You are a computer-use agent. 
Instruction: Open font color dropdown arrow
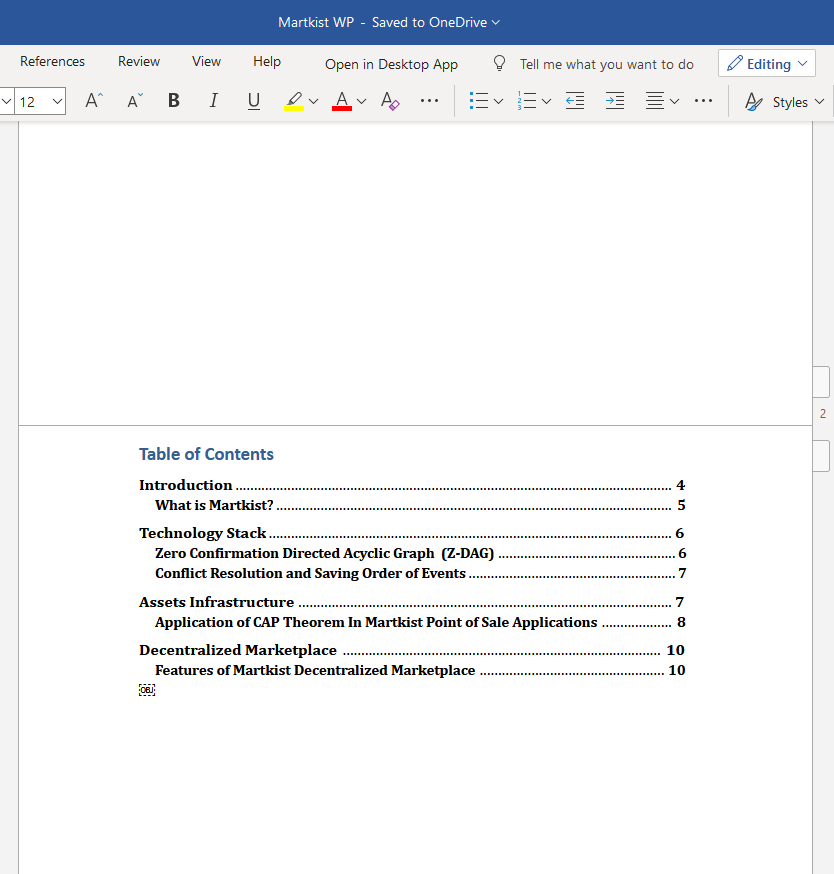tap(361, 101)
